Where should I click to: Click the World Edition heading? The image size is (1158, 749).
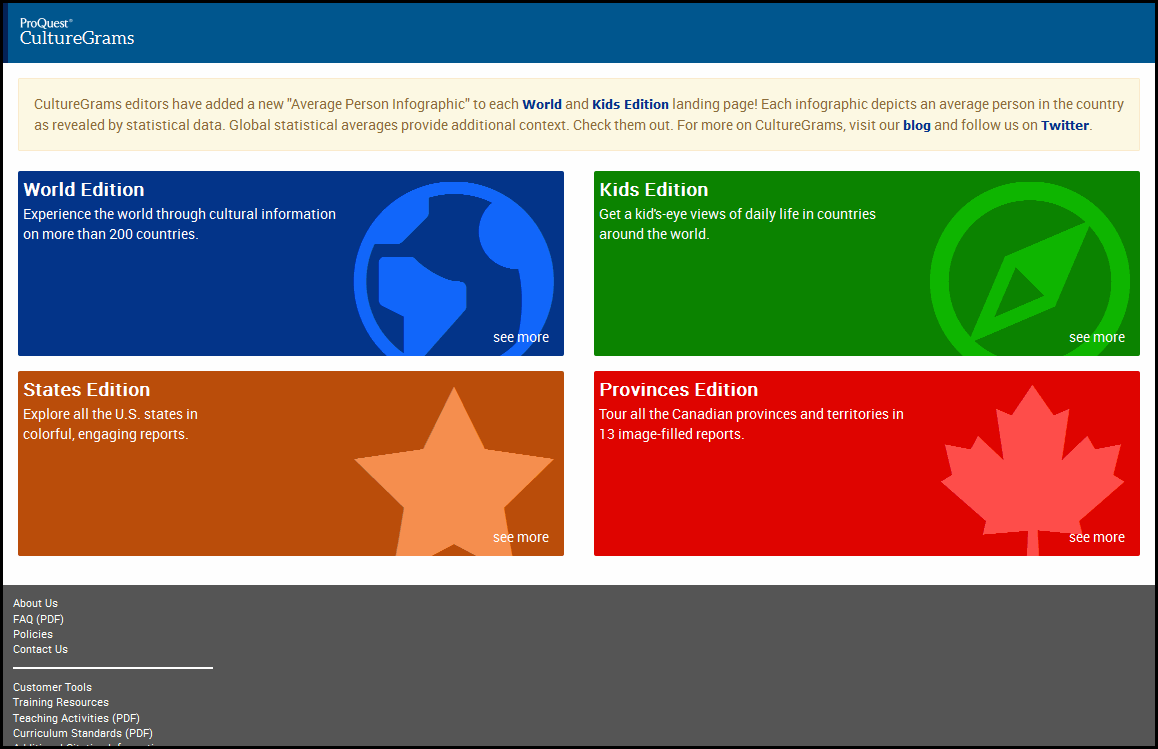point(83,189)
